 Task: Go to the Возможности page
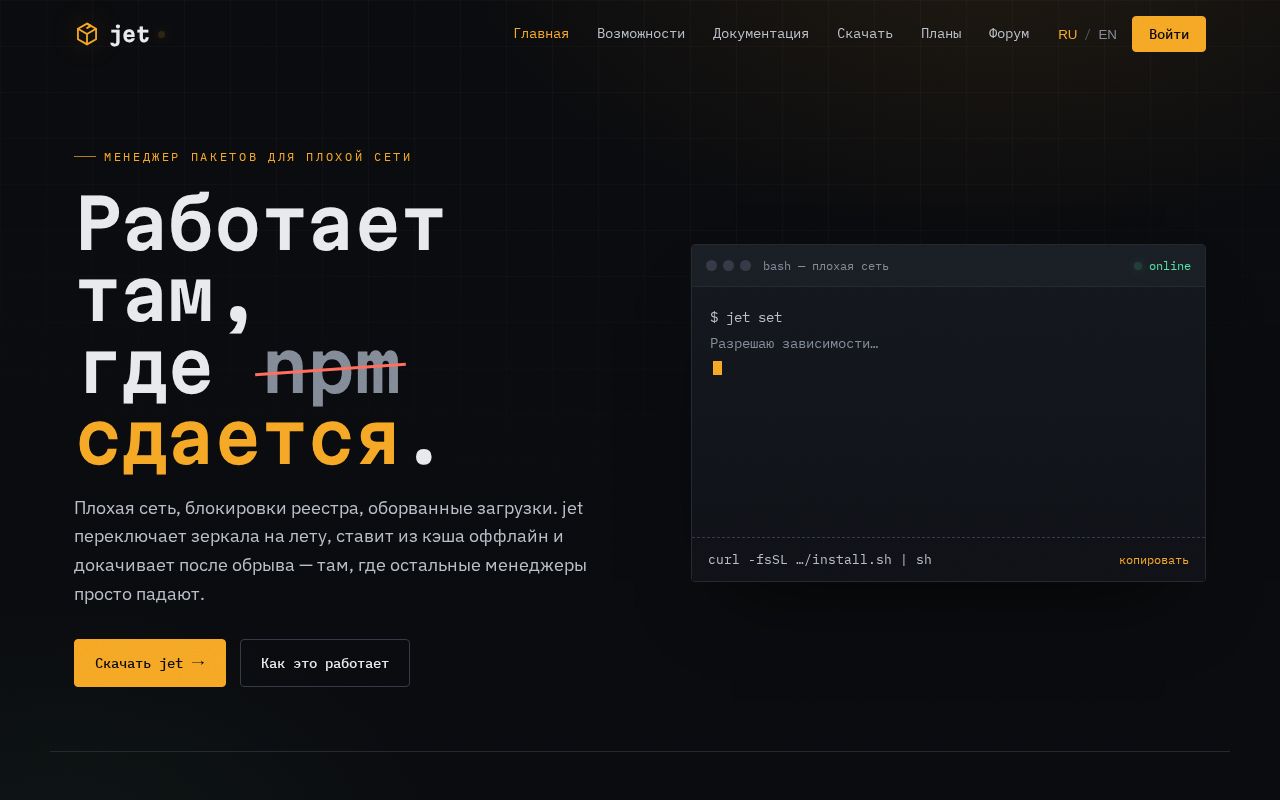[x=641, y=34]
